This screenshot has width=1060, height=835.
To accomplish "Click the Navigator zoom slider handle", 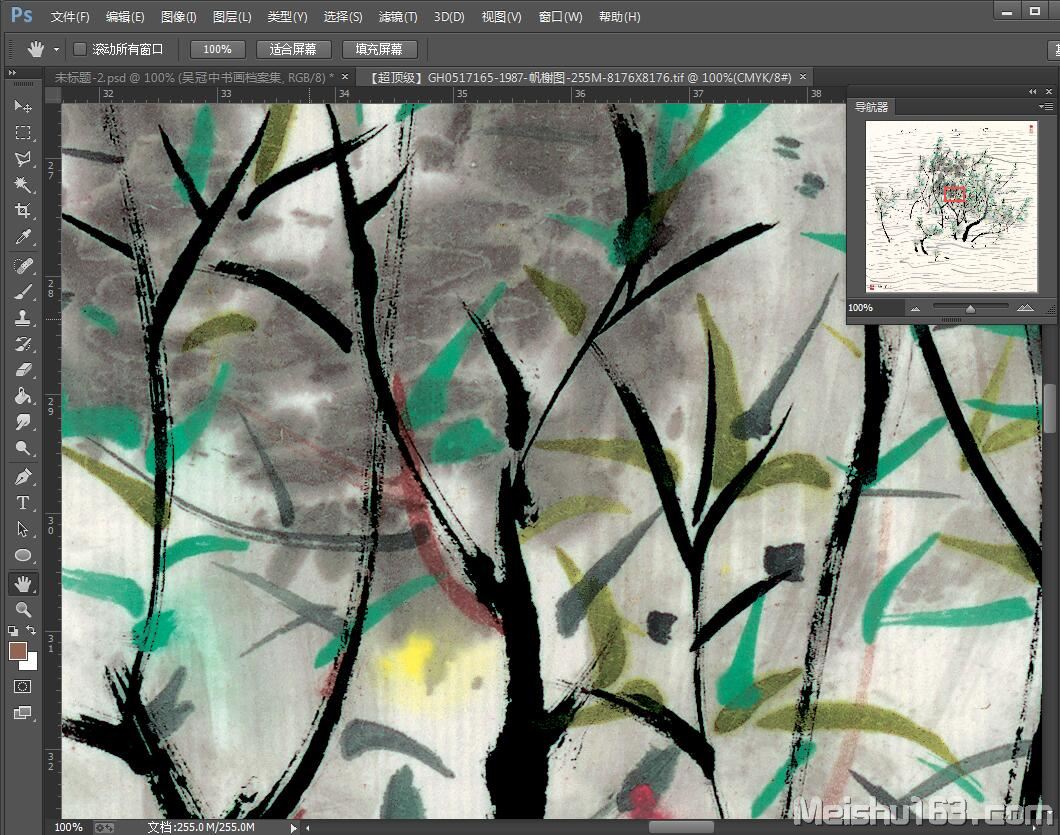I will pos(970,309).
